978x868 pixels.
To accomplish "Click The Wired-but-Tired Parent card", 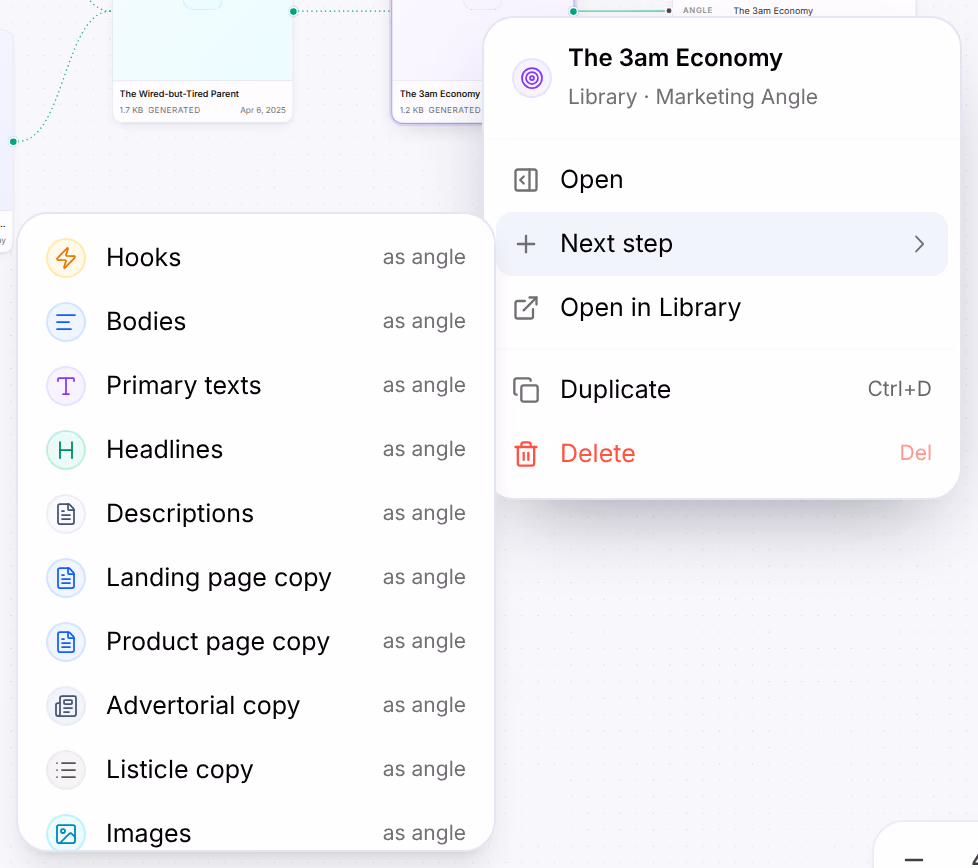I will coord(203,60).
